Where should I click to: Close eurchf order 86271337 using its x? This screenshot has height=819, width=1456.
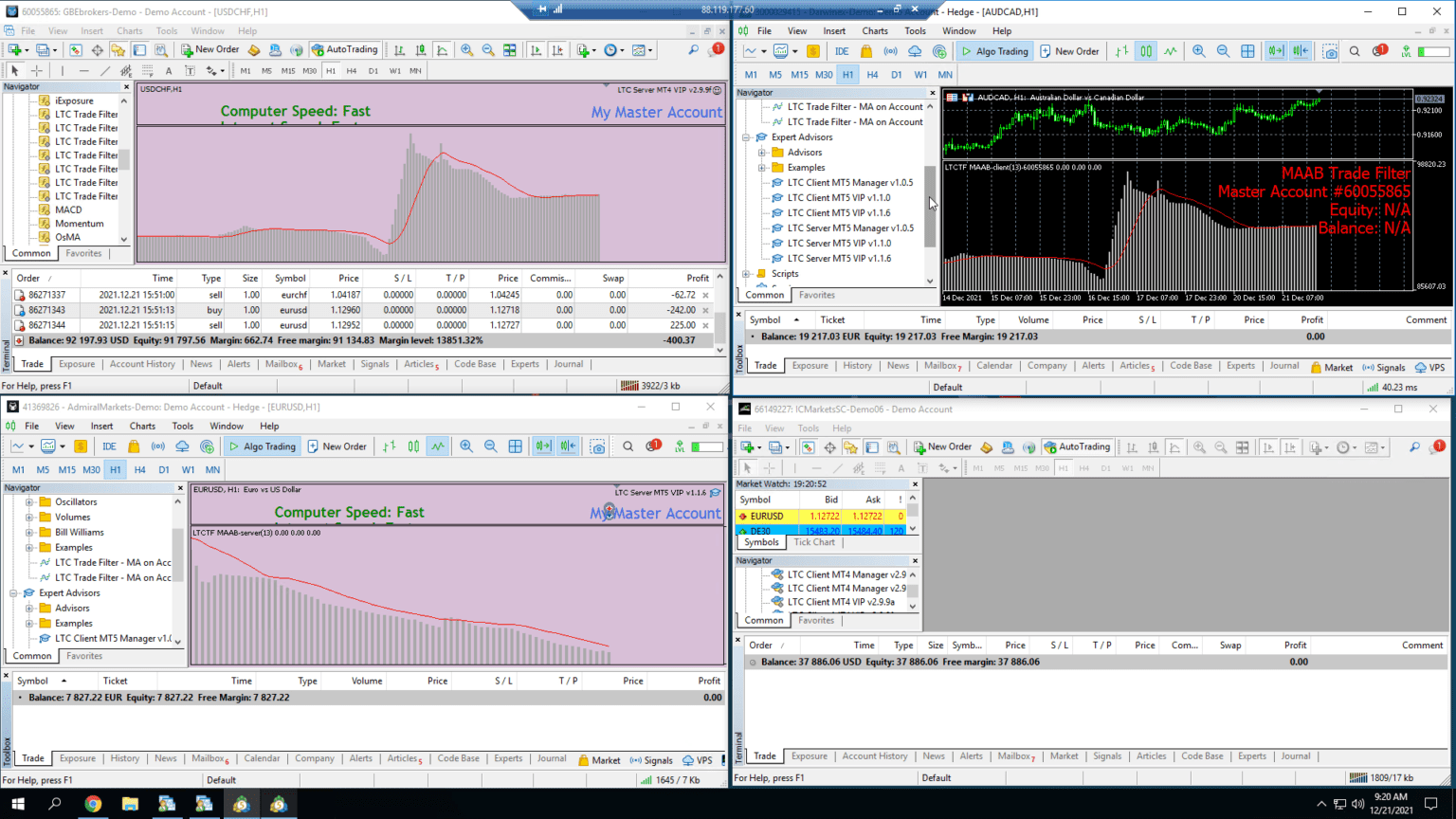pyautogui.click(x=705, y=295)
